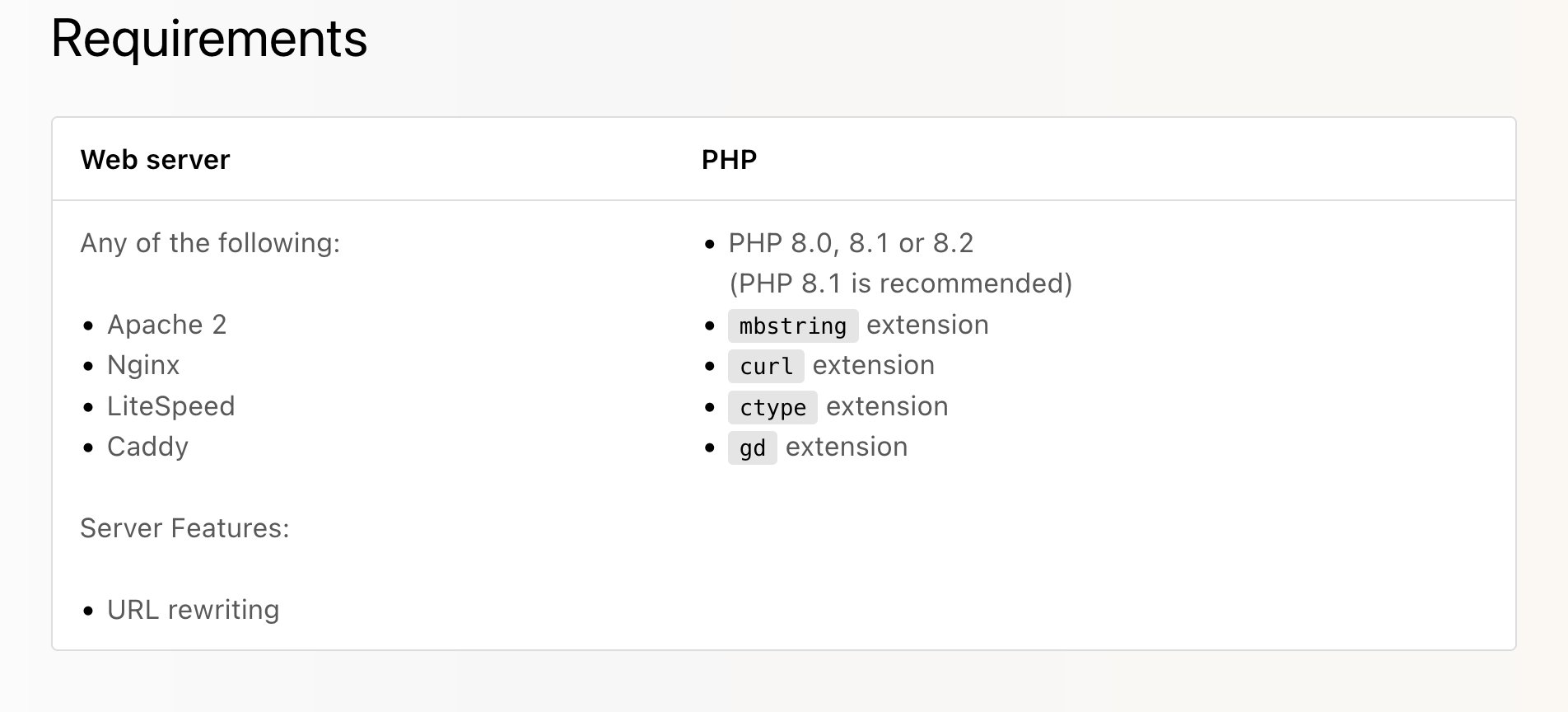Click 'extension' text next to mbstring
This screenshot has height=712, width=1568.
[927, 325]
